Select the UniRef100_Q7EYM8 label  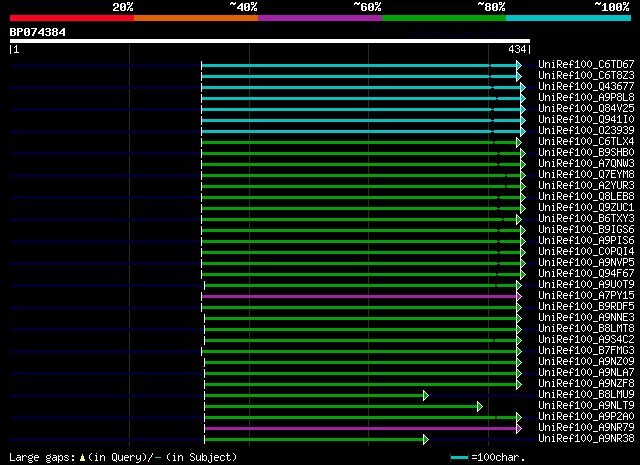click(586, 175)
